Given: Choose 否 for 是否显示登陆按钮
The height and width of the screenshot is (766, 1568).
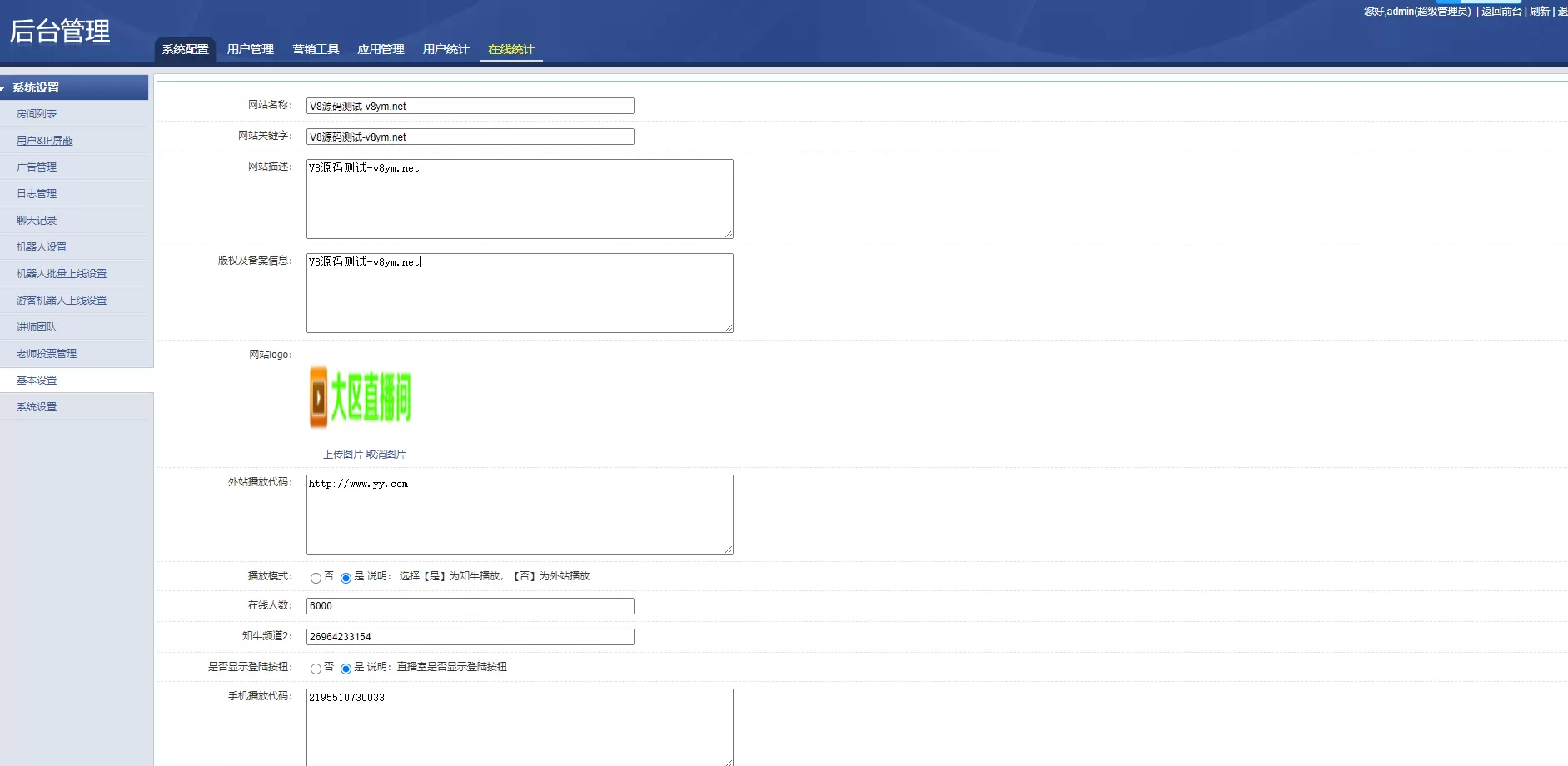Looking at the screenshot, I should click(x=316, y=669).
